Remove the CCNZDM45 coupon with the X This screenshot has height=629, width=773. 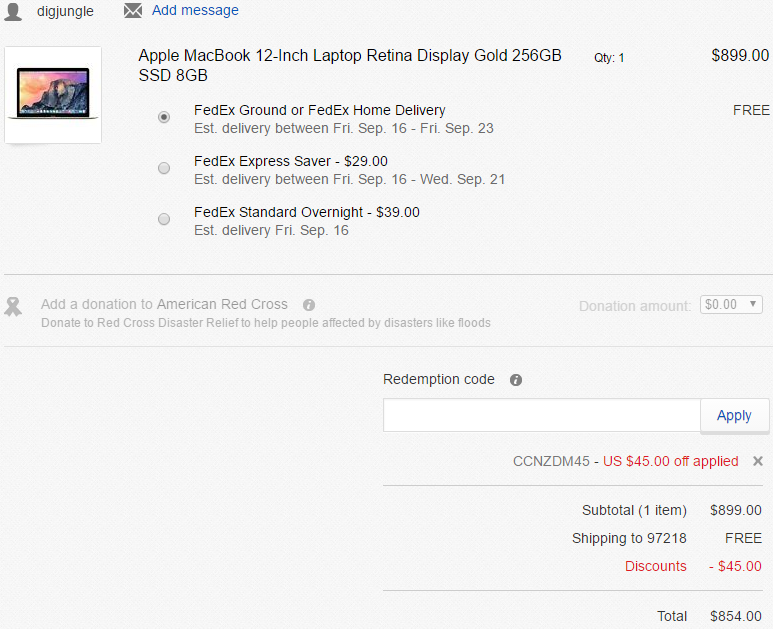tap(758, 461)
